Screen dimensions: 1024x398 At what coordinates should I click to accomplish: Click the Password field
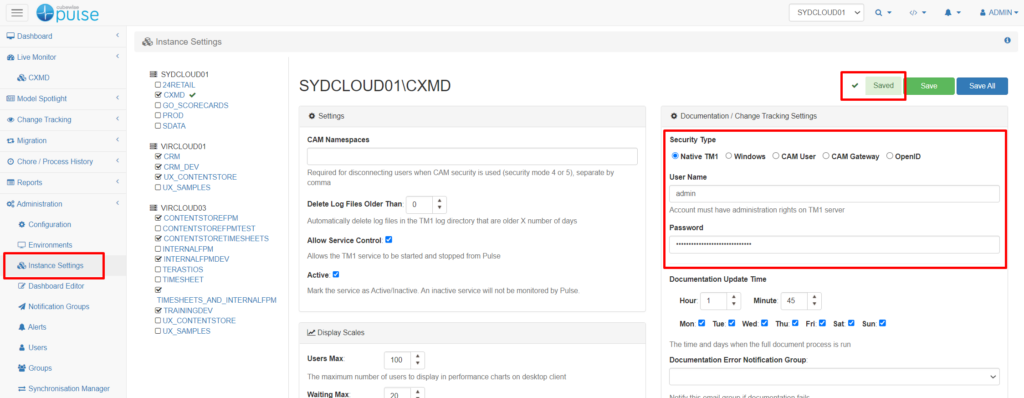pos(834,244)
